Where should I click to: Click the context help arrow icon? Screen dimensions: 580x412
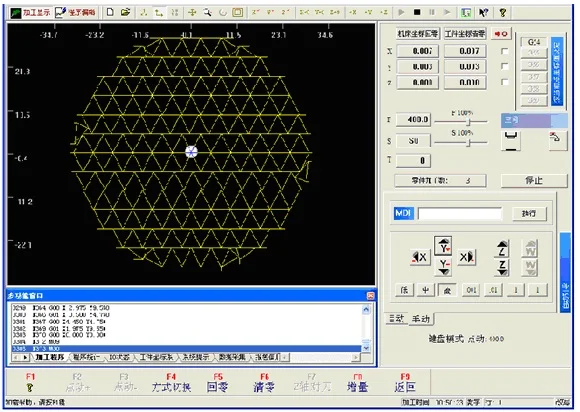coord(483,13)
